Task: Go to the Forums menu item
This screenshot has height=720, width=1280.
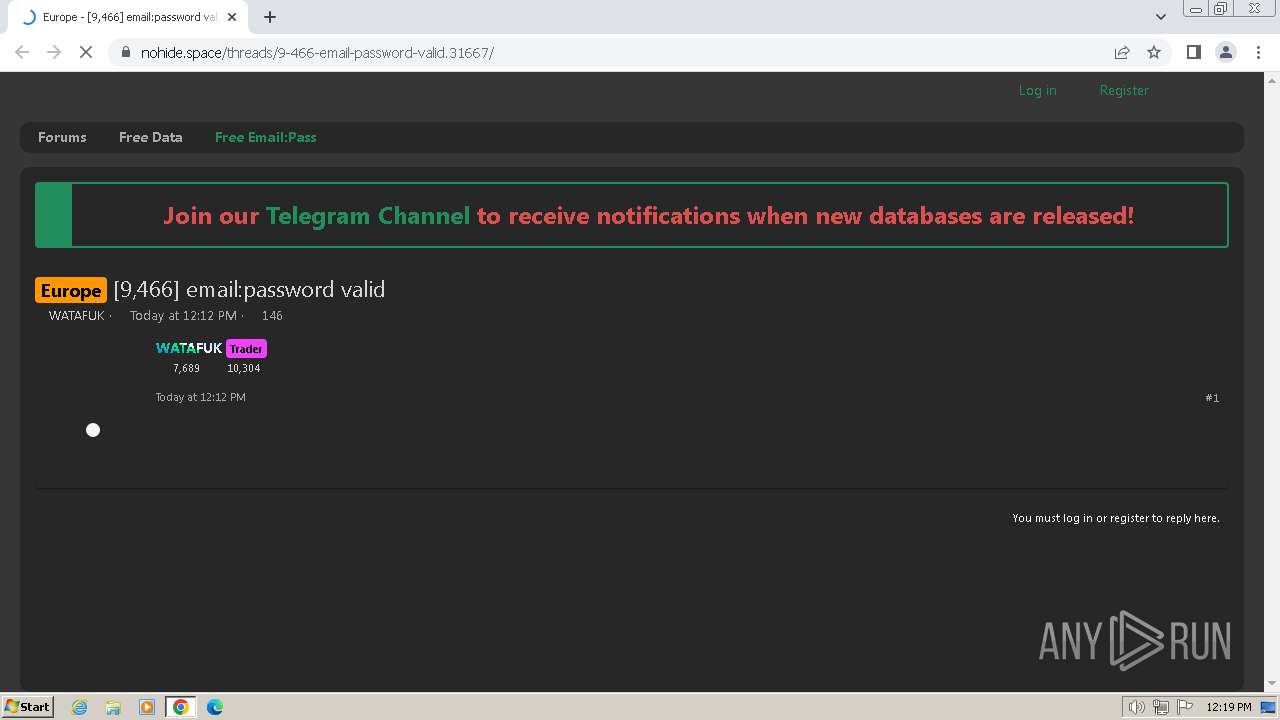Action: click(62, 137)
